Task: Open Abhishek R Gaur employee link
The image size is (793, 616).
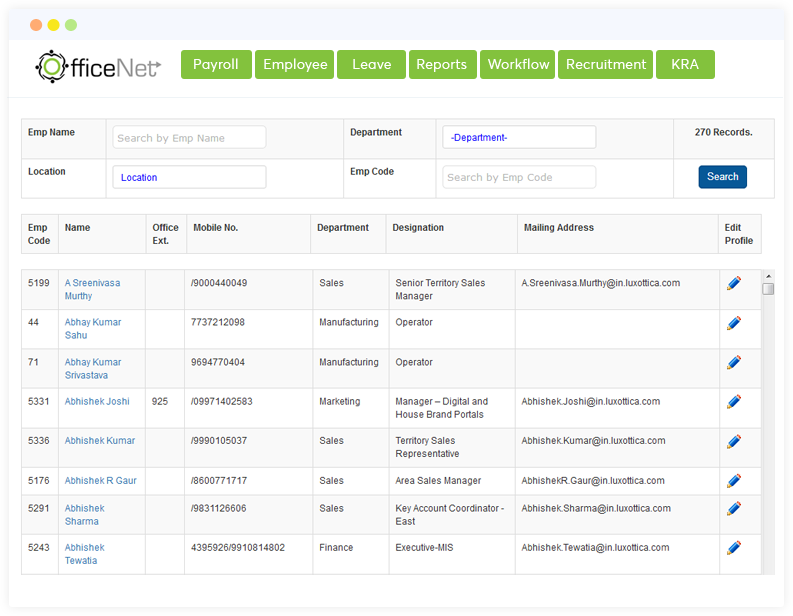Action: pyautogui.click(x=100, y=480)
